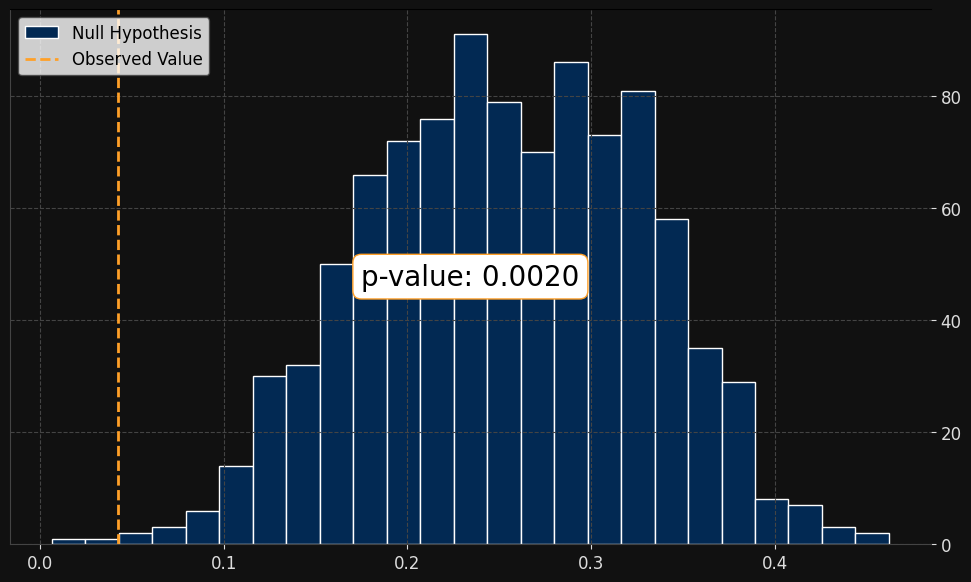
Task: Select the leftmost histogram bar
Action: tap(68, 541)
